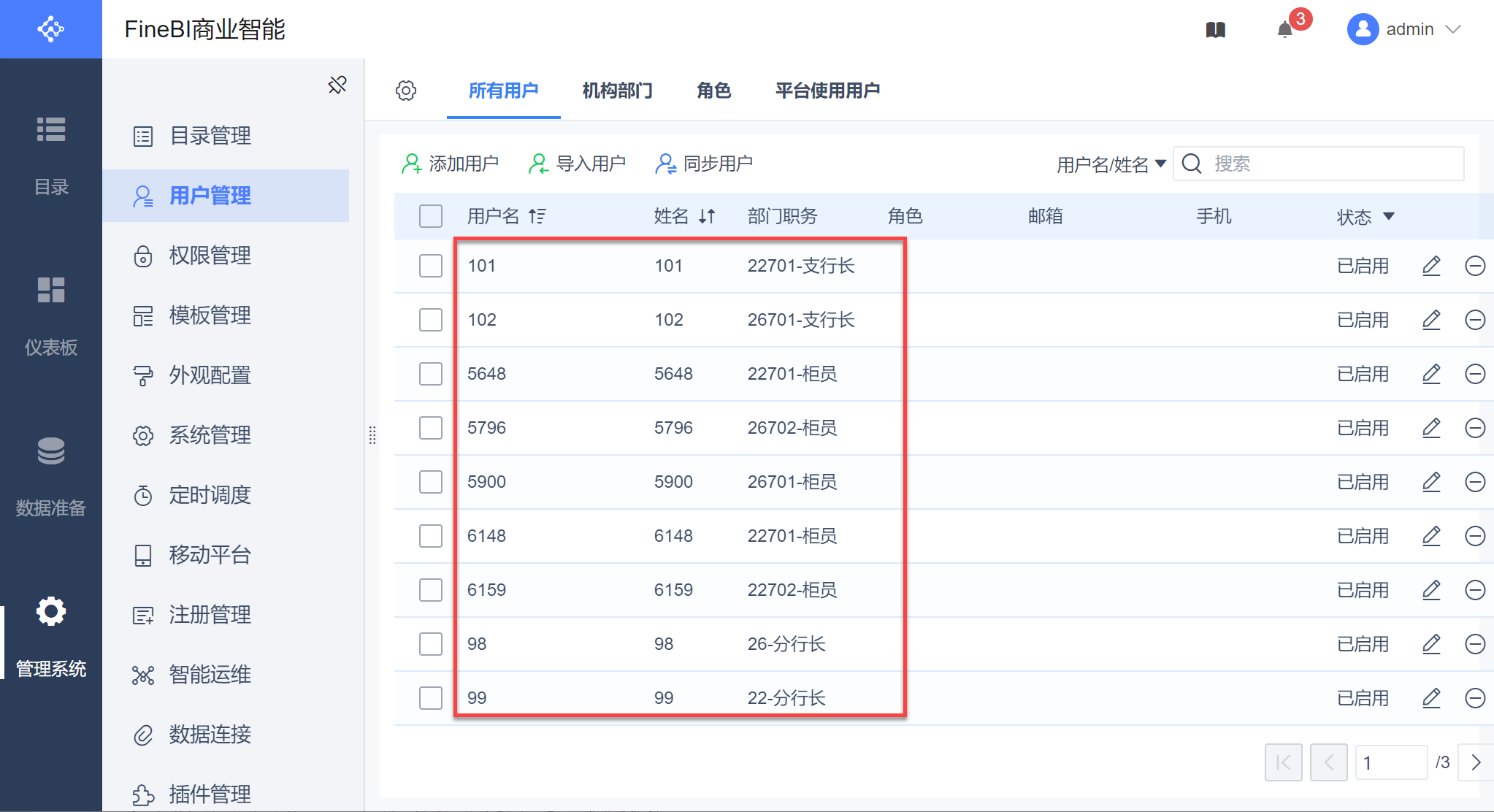Sort by 用户名 column sort icon

pyautogui.click(x=537, y=216)
